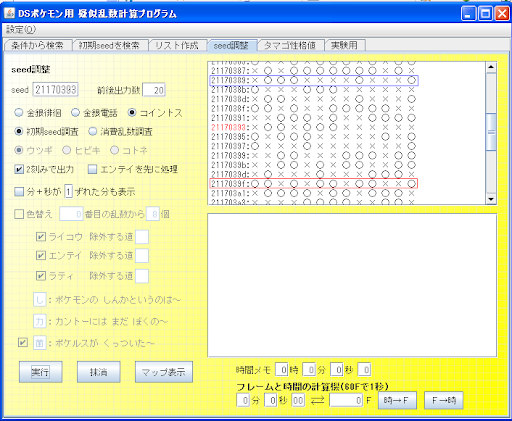
Task: Select the コイントス radio button
Action: pyautogui.click(x=132, y=113)
